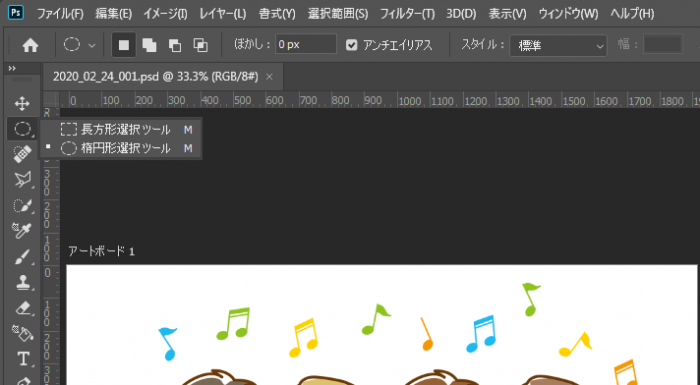Image resolution: width=700 pixels, height=385 pixels.
Task: Toggle the アンチエイリアス checkbox
Action: [x=352, y=45]
